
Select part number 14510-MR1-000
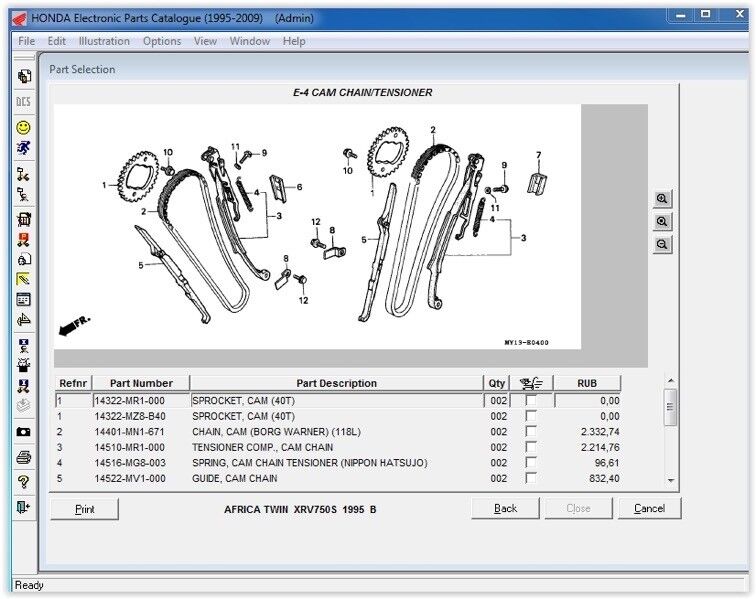coord(130,447)
